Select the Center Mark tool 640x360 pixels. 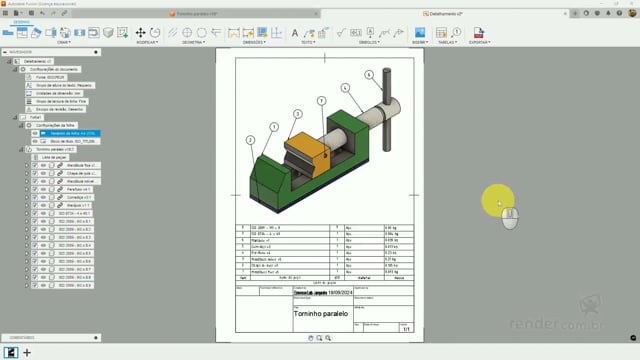[187, 33]
